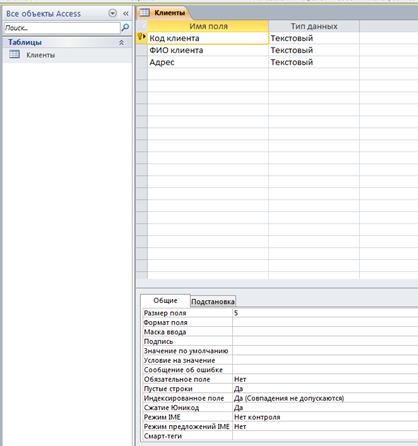The width and height of the screenshot is (418, 446).
Task: Click the table icon on Клиенты tab
Action: [144, 13]
